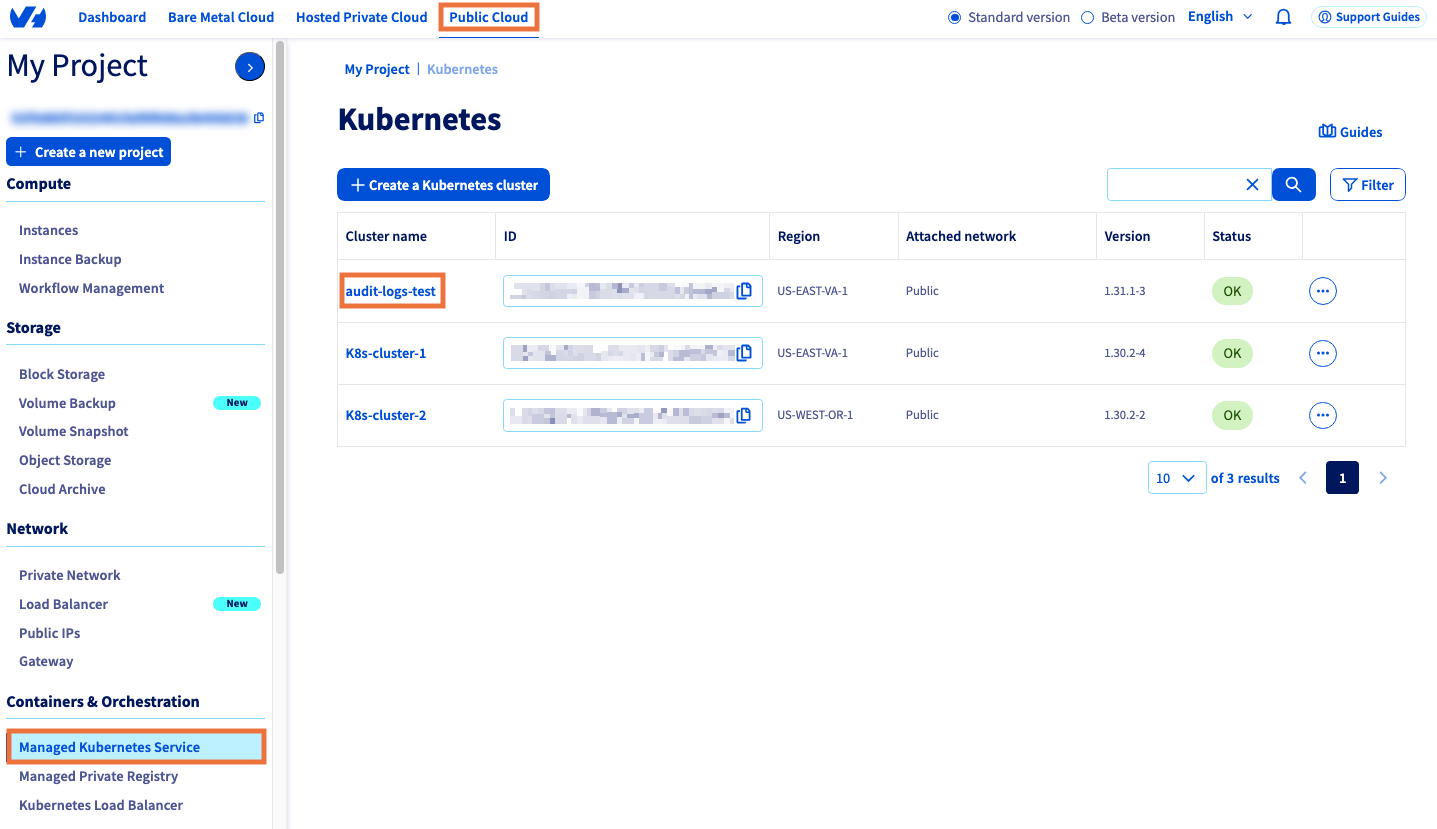Collapse the My Project sidebar
Image resolution: width=1437 pixels, height=829 pixels.
pyautogui.click(x=249, y=66)
